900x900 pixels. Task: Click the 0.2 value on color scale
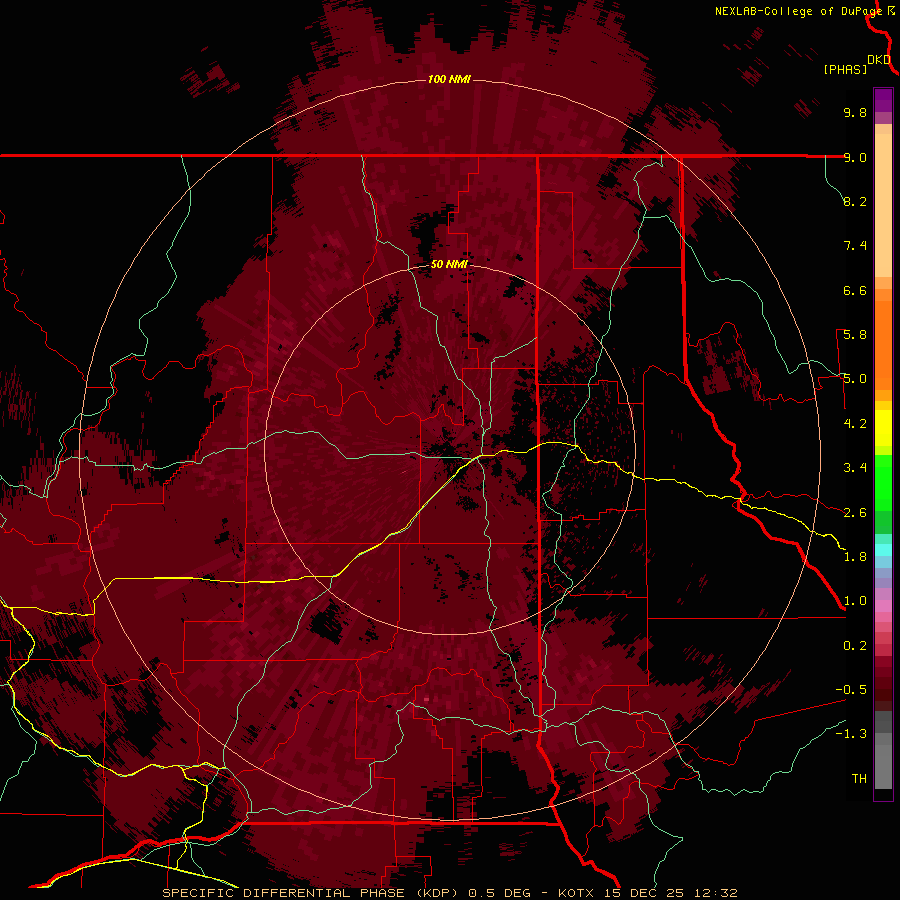[855, 646]
